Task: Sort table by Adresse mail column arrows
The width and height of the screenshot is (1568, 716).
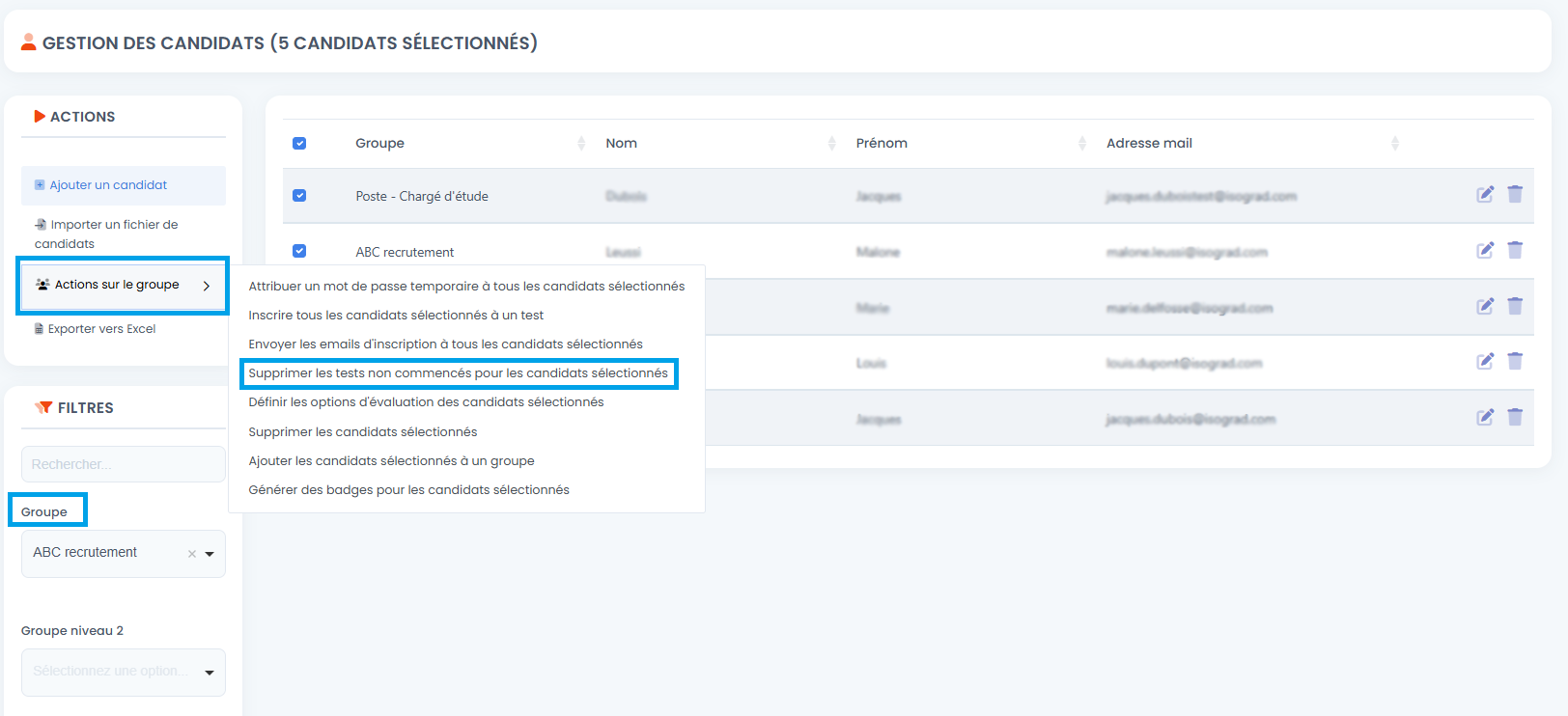Action: pyautogui.click(x=1394, y=143)
